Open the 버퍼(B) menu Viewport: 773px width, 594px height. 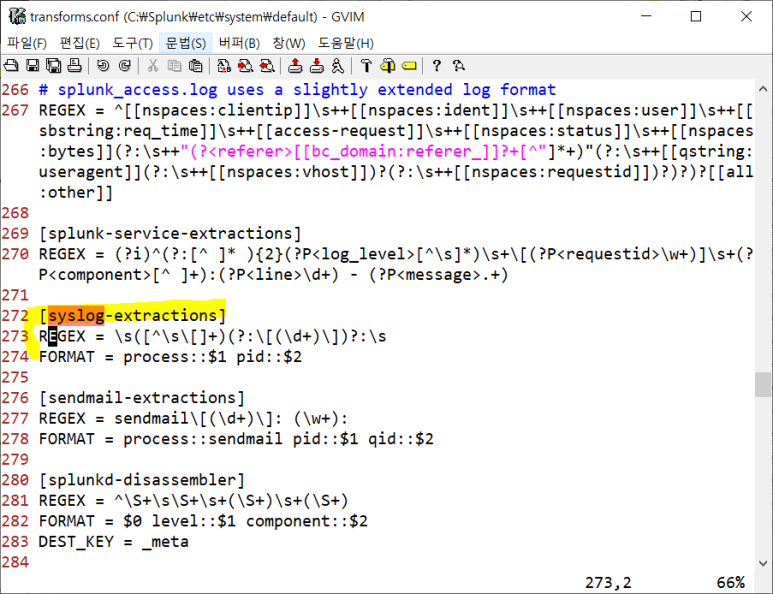(239, 43)
